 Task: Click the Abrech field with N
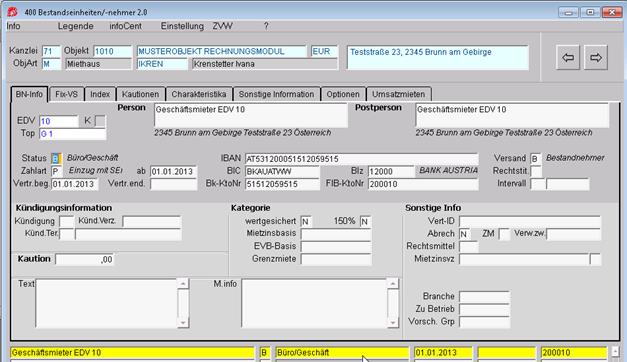point(464,234)
